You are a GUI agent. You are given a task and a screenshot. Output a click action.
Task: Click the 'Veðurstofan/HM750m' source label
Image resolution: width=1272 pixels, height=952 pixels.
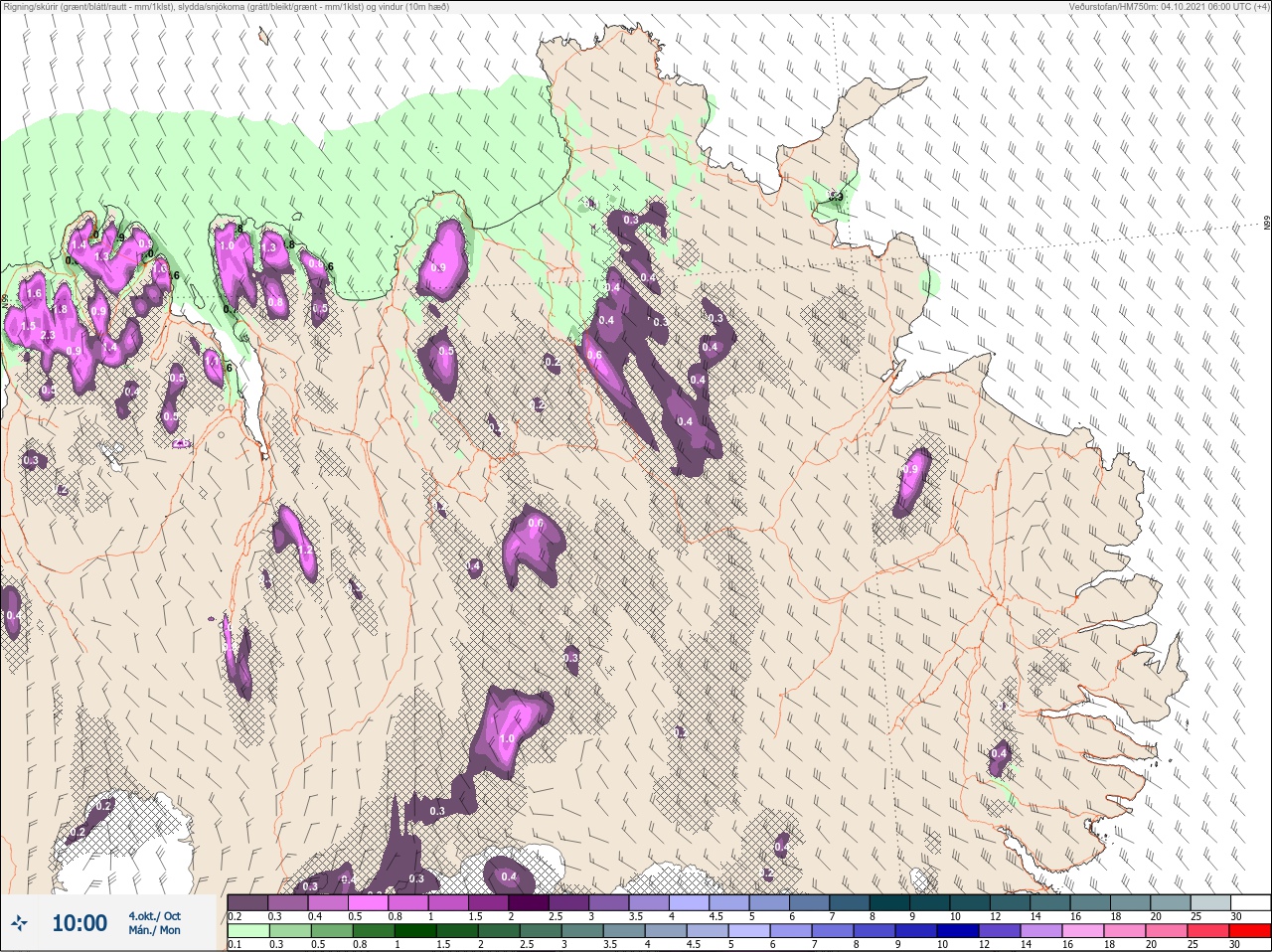tap(1112, 7)
